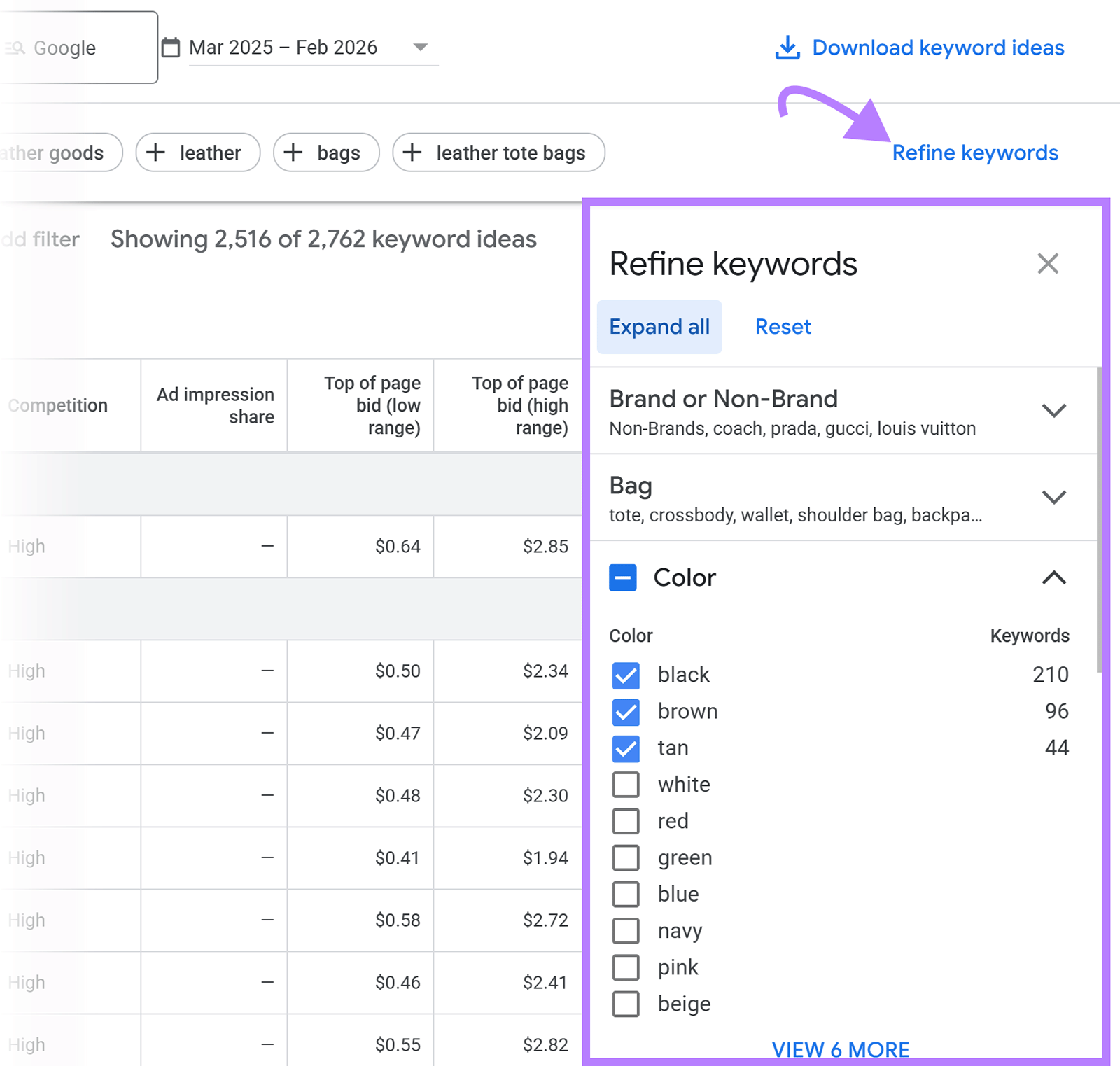Click the Download keyword ideas icon
Image resolution: width=1120 pixels, height=1066 pixels.
[x=787, y=47]
